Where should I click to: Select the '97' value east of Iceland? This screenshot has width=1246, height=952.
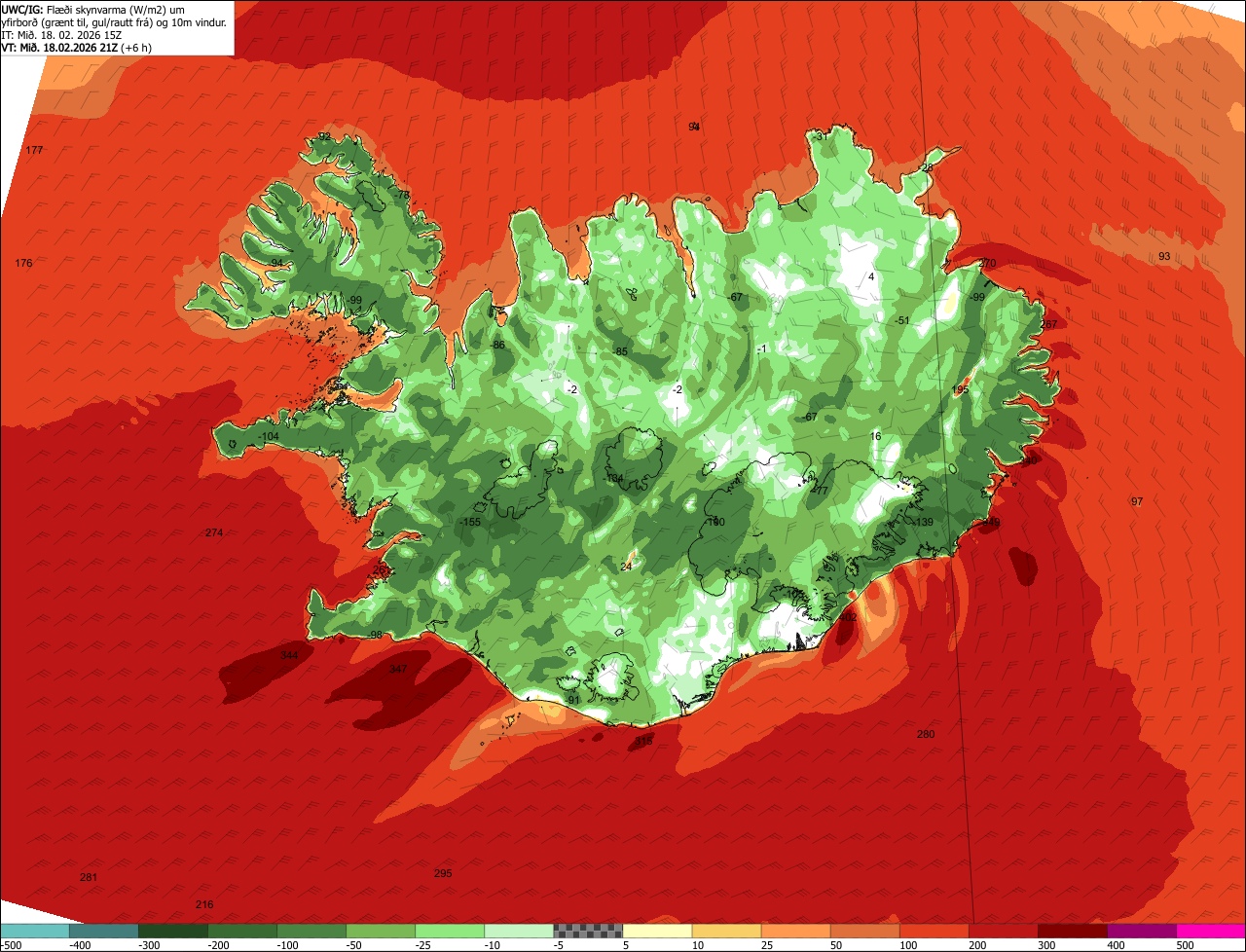click(x=1137, y=501)
